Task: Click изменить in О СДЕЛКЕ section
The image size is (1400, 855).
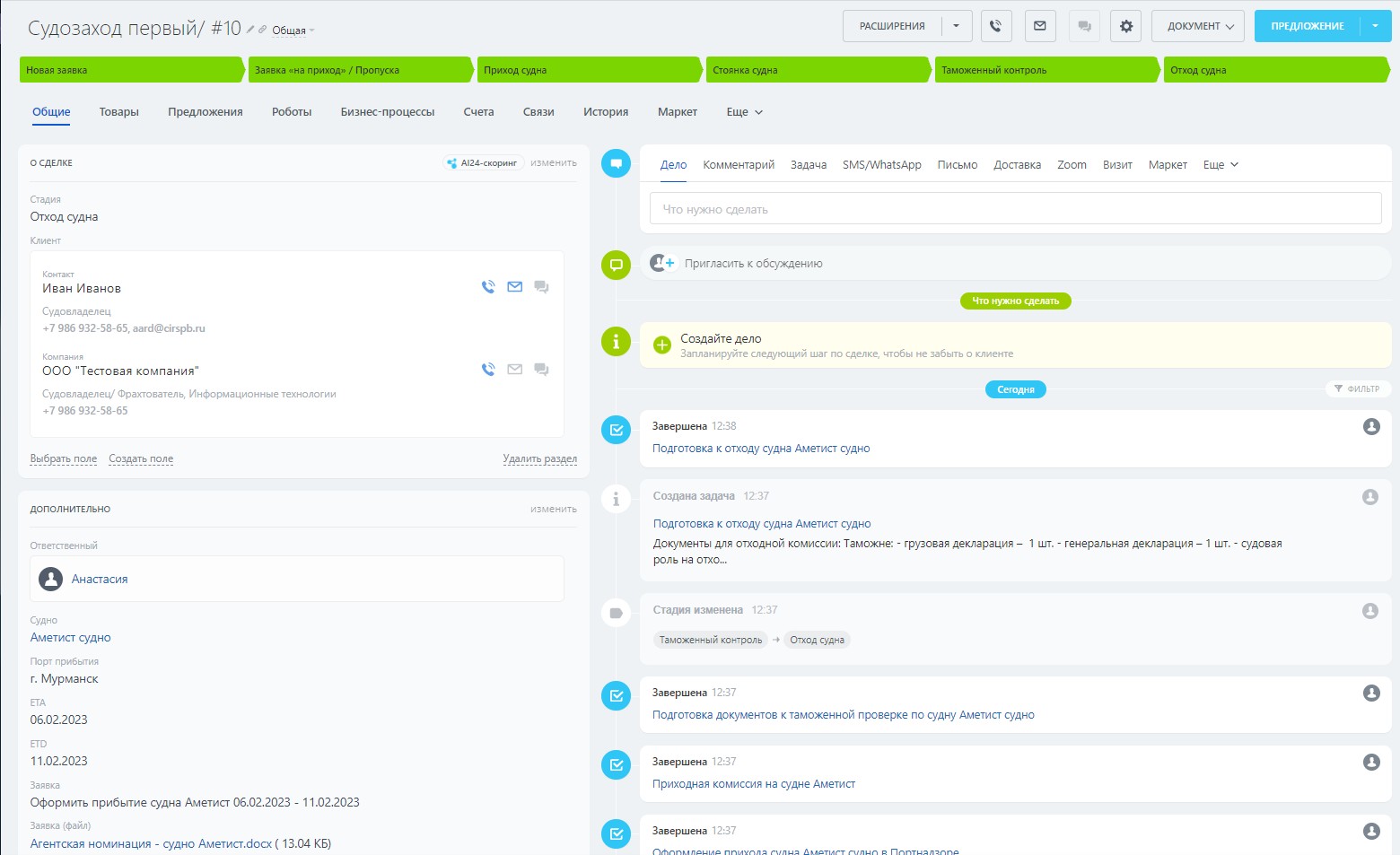Action: 554,163
